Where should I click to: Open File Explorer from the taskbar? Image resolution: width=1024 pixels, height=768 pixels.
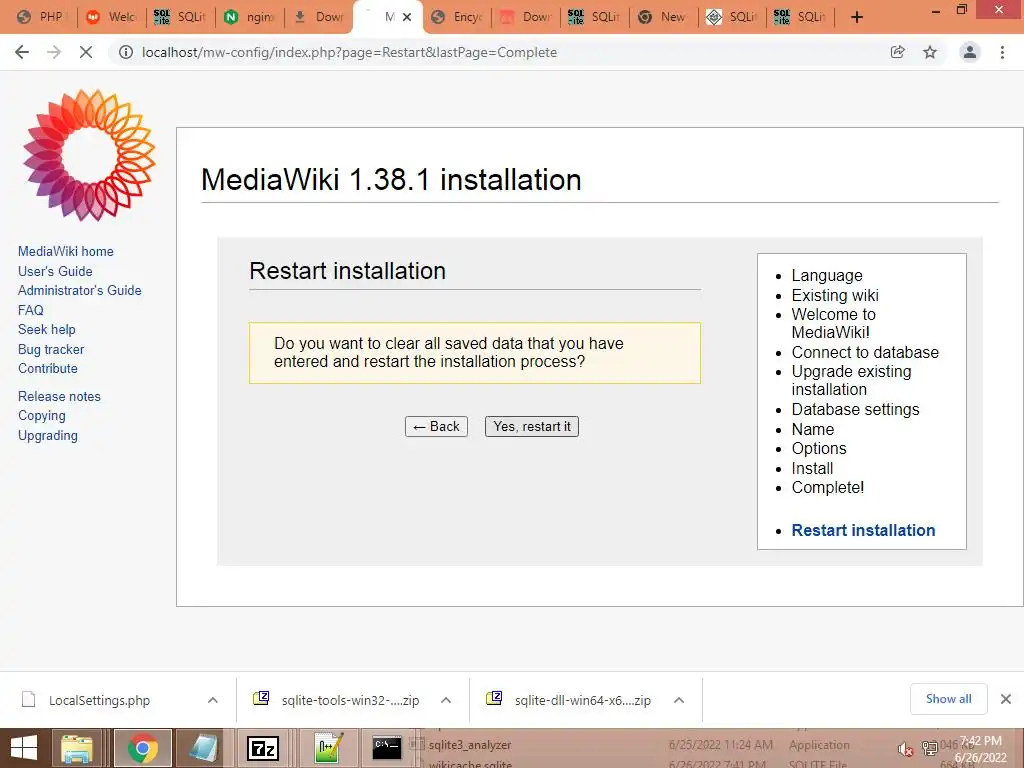[x=77, y=748]
